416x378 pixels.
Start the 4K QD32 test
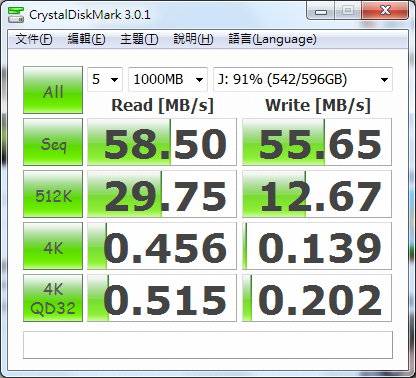tap(53, 298)
